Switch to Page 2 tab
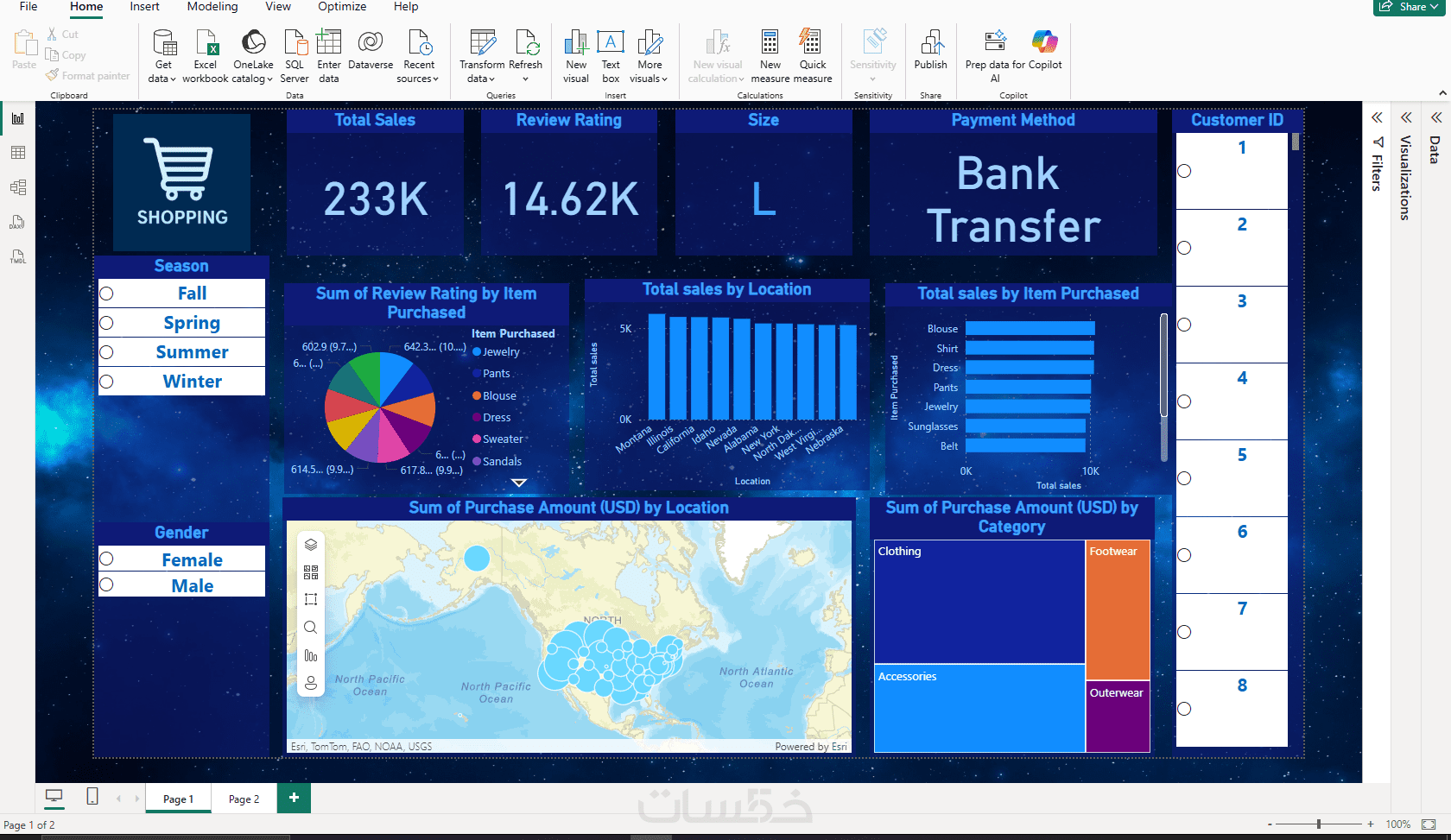This screenshot has height=840, width=1451. click(244, 799)
